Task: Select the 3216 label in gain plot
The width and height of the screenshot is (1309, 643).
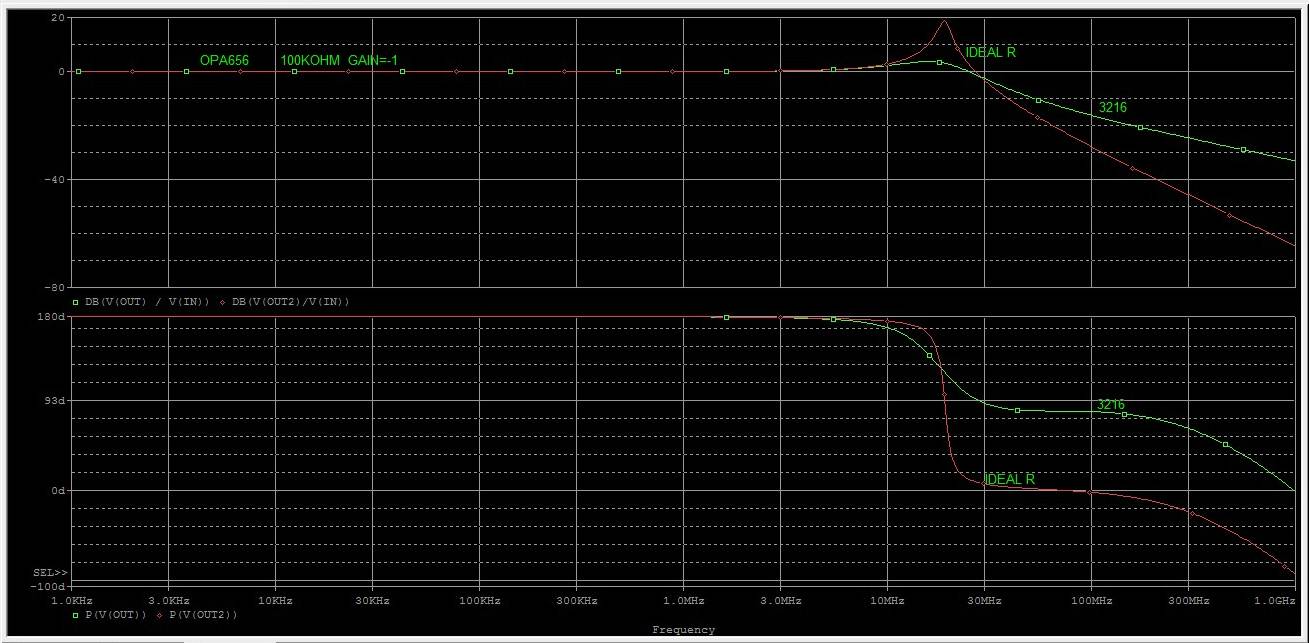Action: (1112, 106)
